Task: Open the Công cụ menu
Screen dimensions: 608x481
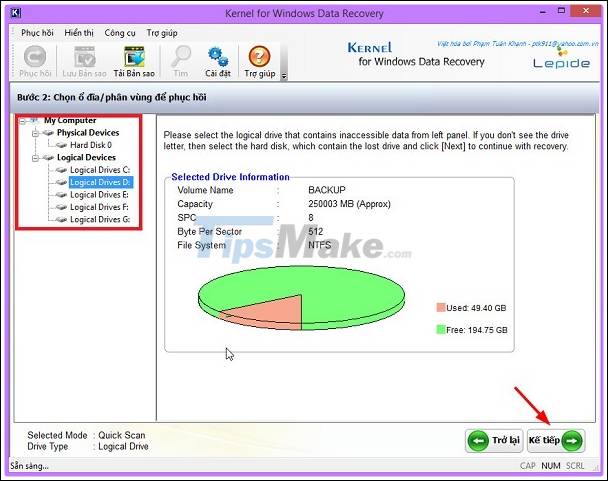Action: point(120,33)
